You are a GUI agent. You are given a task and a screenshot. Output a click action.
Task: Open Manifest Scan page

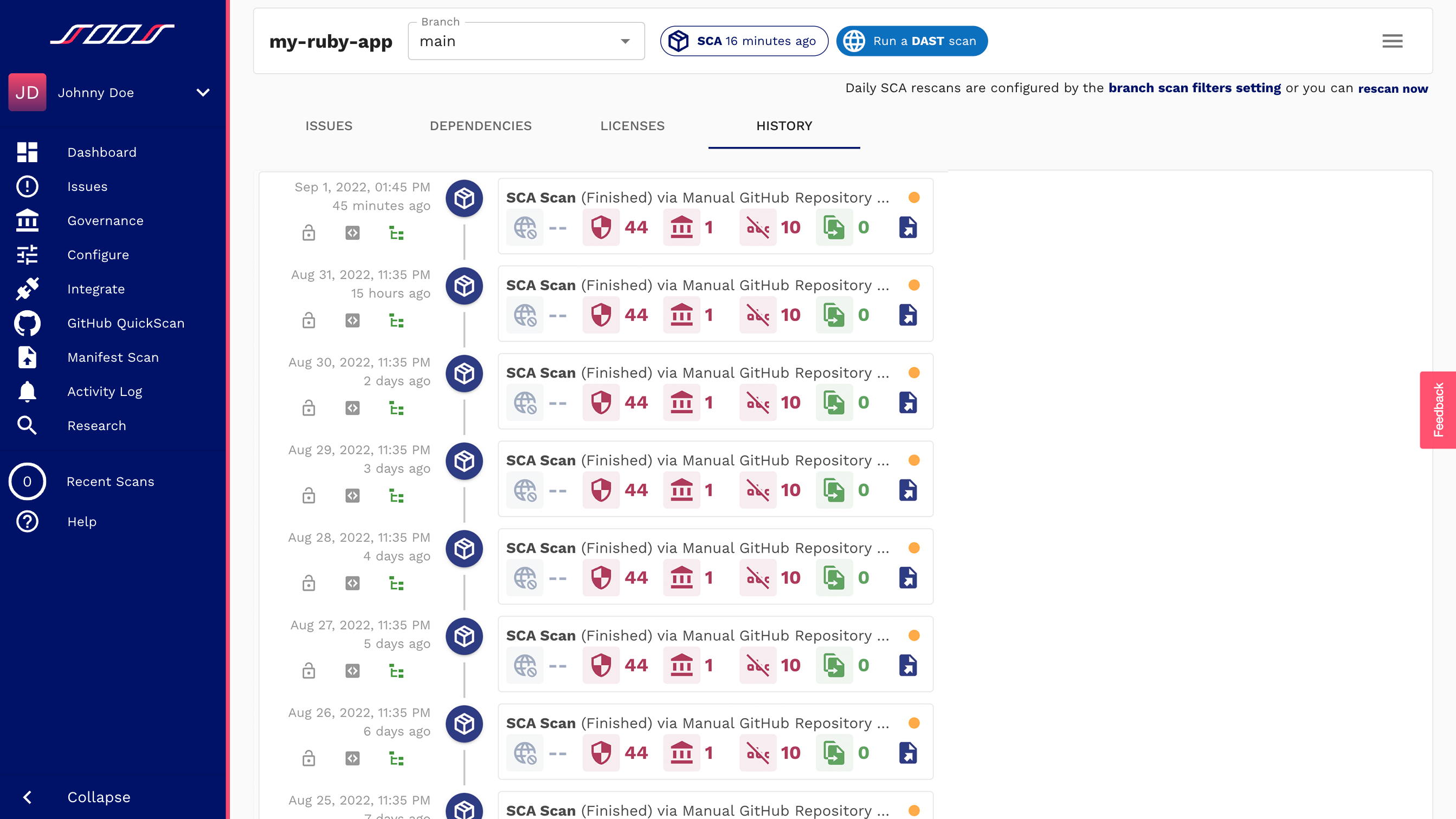113,357
